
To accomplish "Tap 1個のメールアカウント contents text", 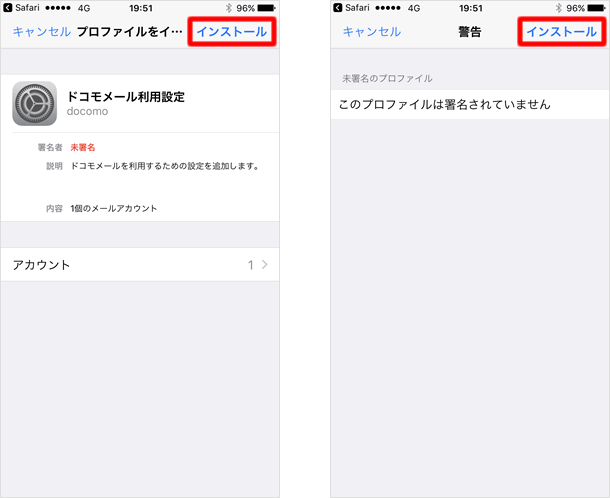I will click(x=114, y=209).
